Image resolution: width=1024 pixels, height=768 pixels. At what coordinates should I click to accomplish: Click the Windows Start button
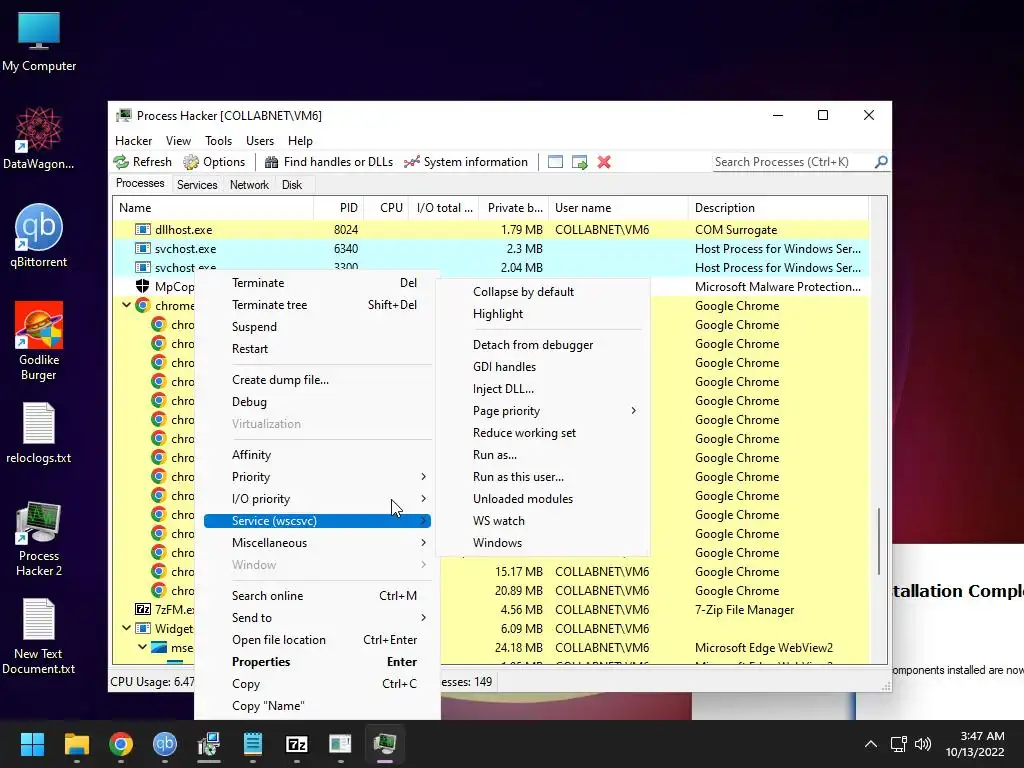coord(32,744)
